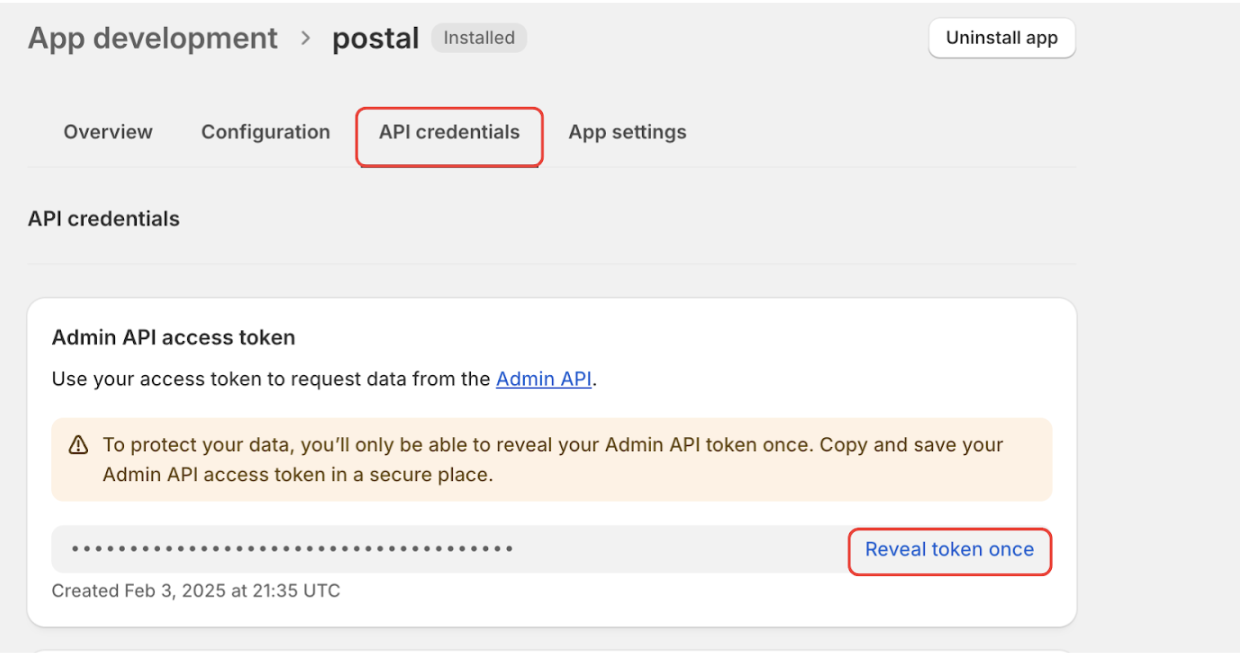The height and width of the screenshot is (656, 1240).
Task: Click the 'in a secure place' warning line
Action: pos(298,475)
